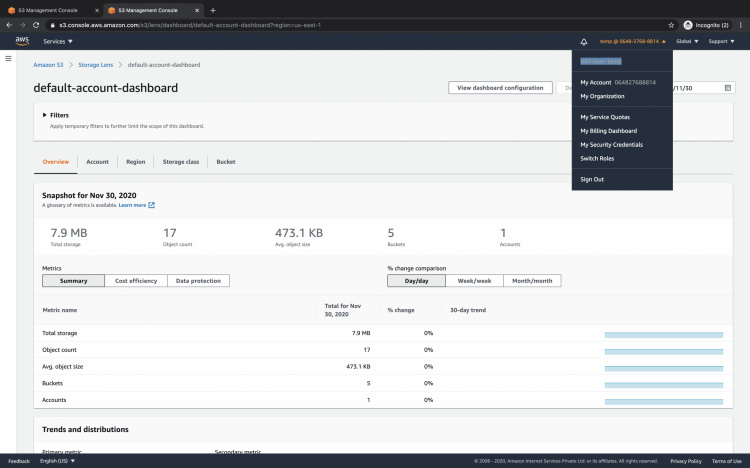This screenshot has height=468, width=750.
Task: Select the Data protection metrics option
Action: tap(198, 281)
